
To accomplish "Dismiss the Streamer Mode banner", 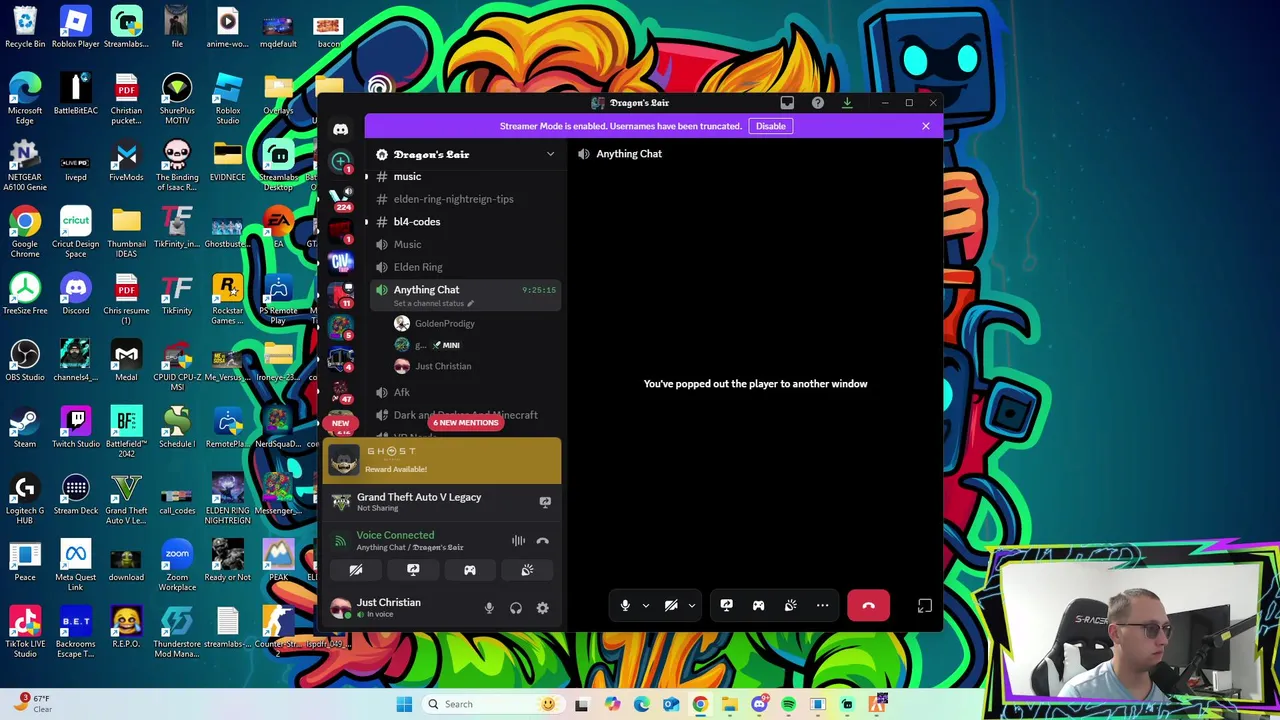I will (926, 126).
